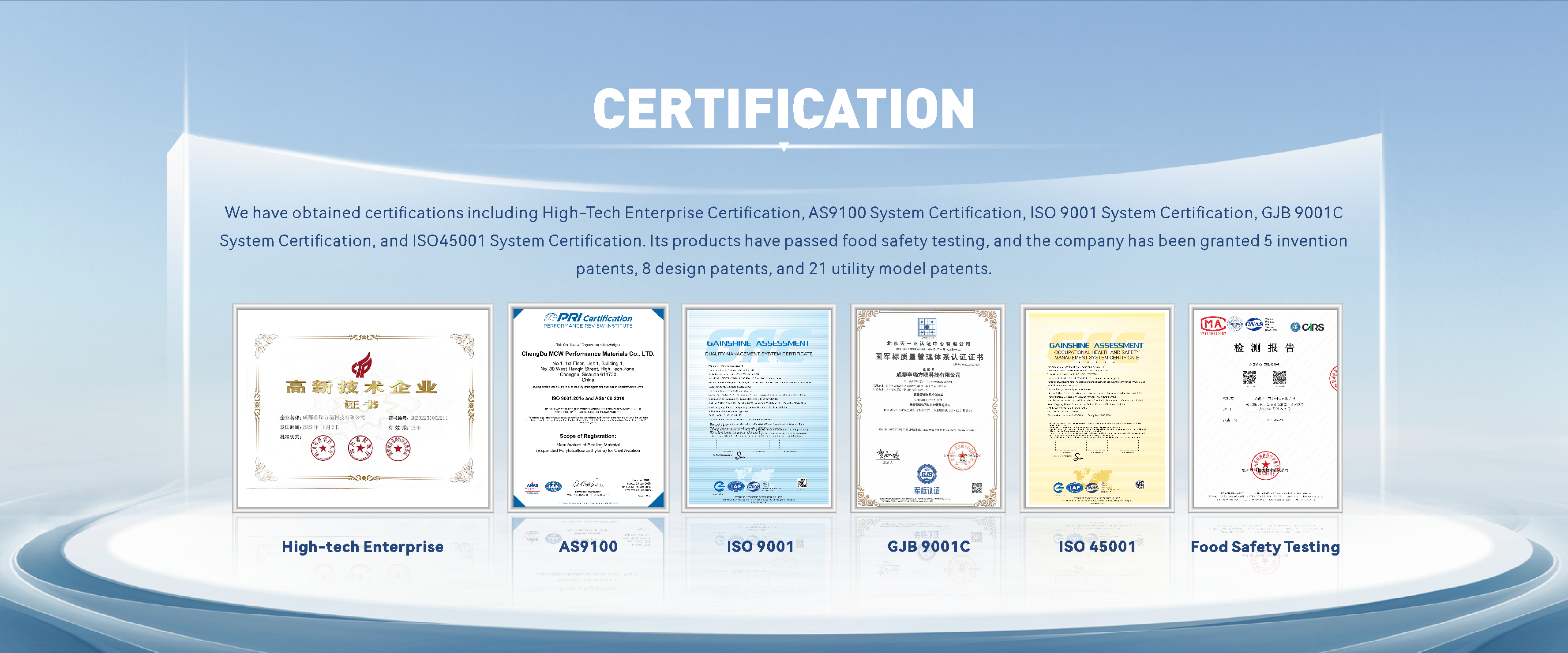Click the blue GJB emblem on the military certificate

coord(927,474)
